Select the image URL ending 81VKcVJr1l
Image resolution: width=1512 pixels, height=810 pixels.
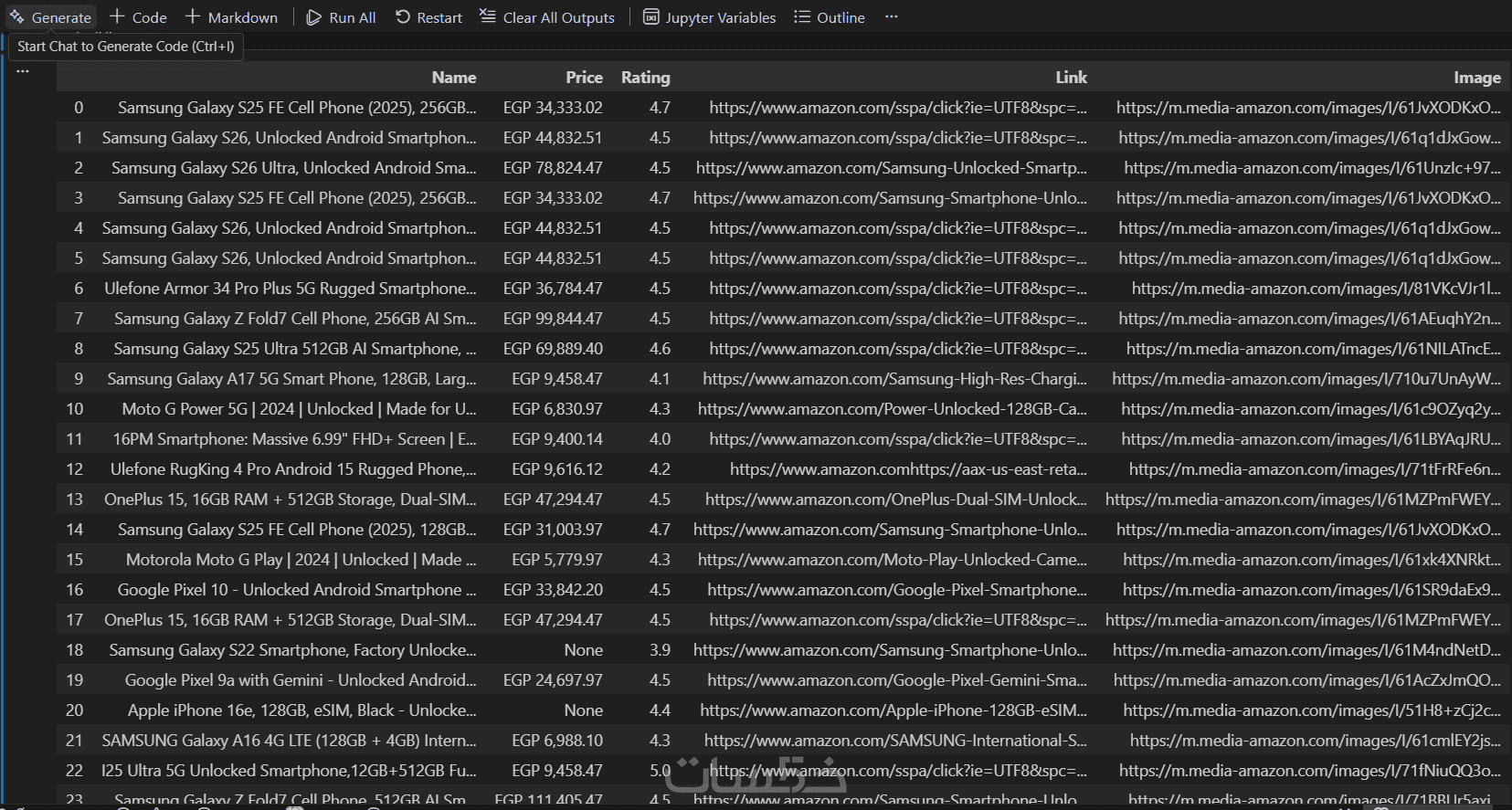click(1316, 289)
